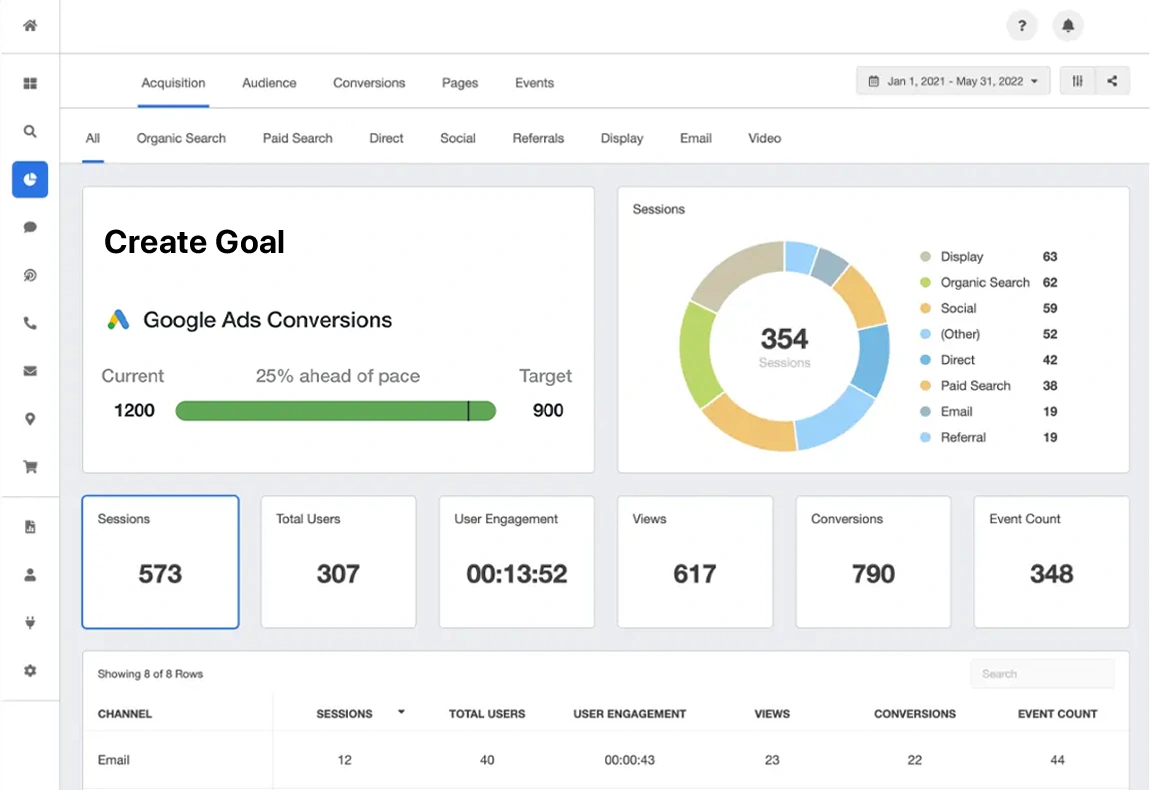Open the notifications bell icon
Image resolution: width=1150 pixels, height=790 pixels.
[1068, 25]
